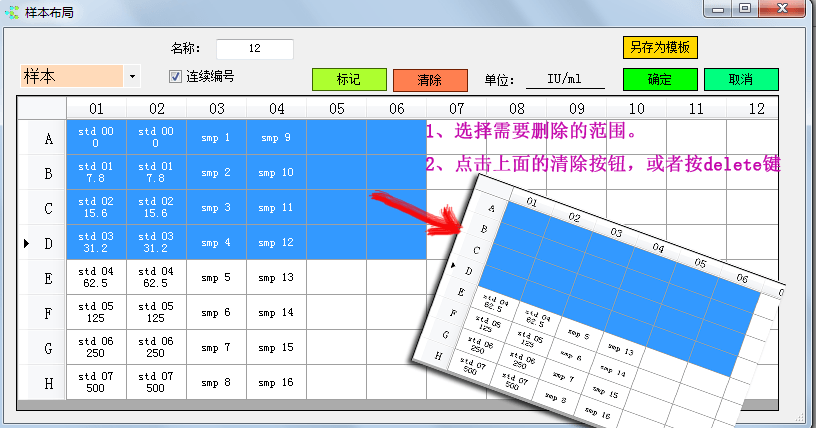Click cell 'smp 5'
The height and width of the screenshot is (428, 816).
point(216,278)
